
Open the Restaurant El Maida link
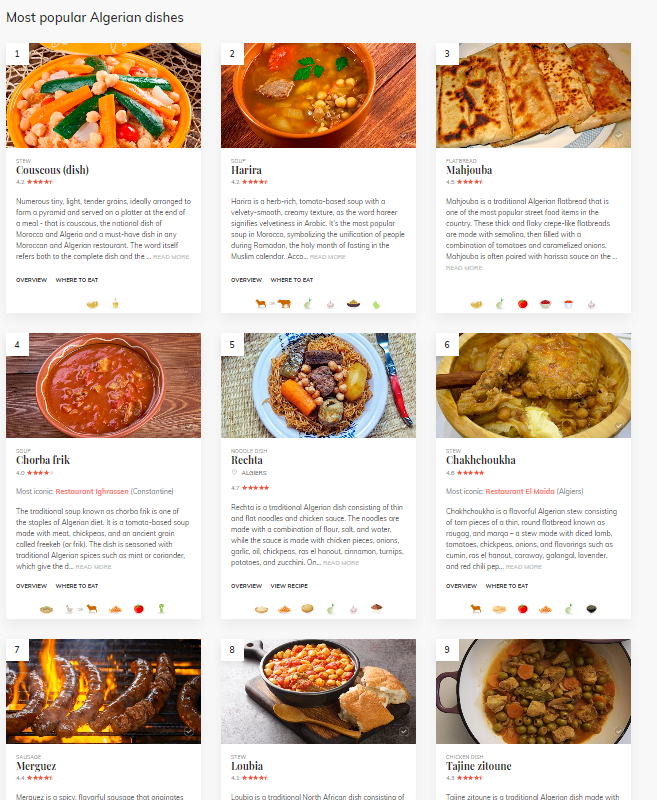click(520, 491)
